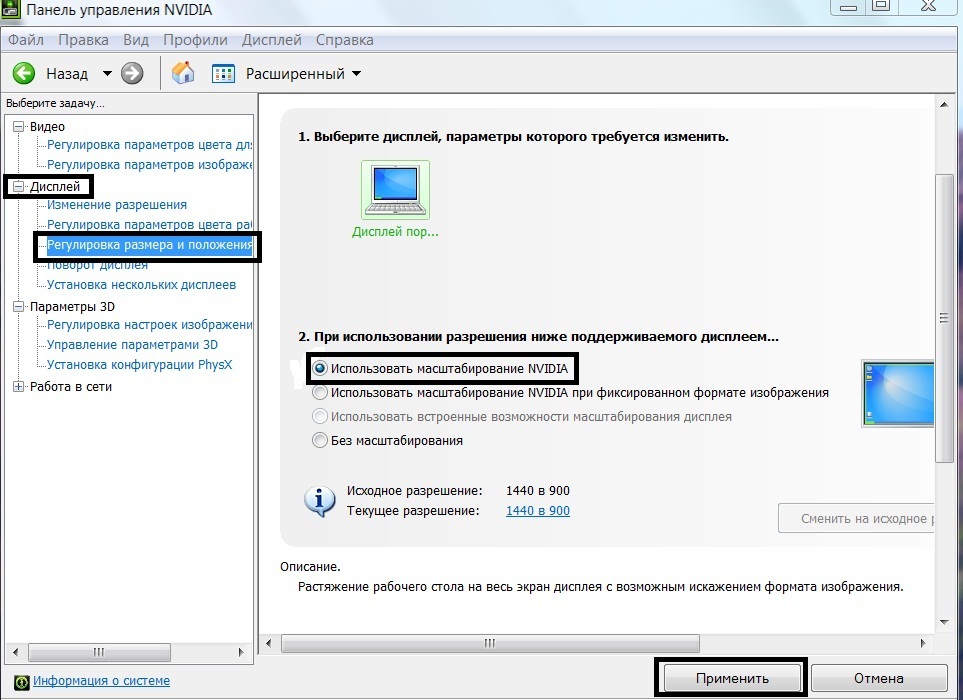The image size is (963, 700).
Task: Open Регулировка параметров цвета рабочего стола
Action: point(149,225)
